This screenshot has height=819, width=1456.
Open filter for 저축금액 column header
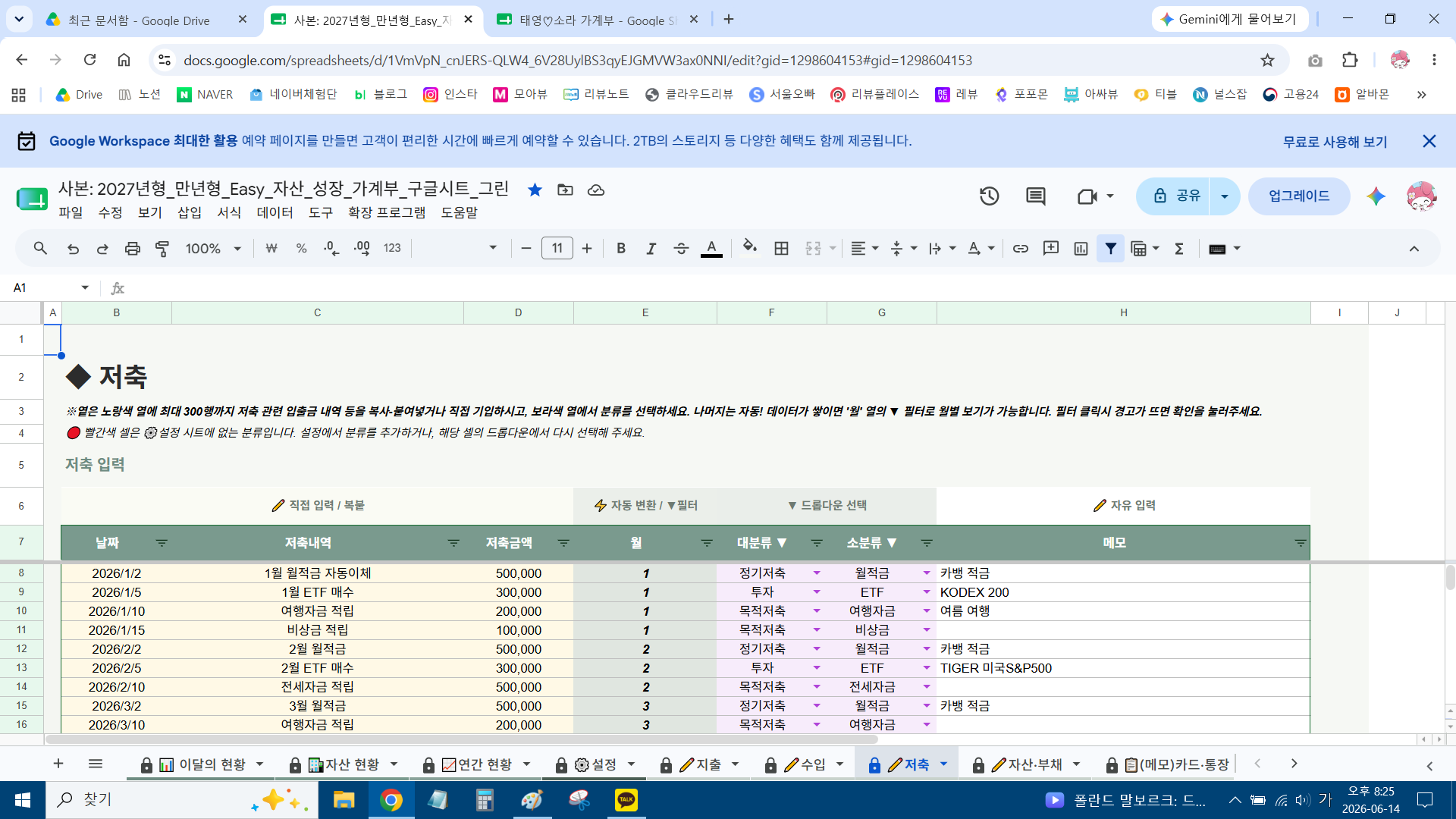tap(563, 543)
